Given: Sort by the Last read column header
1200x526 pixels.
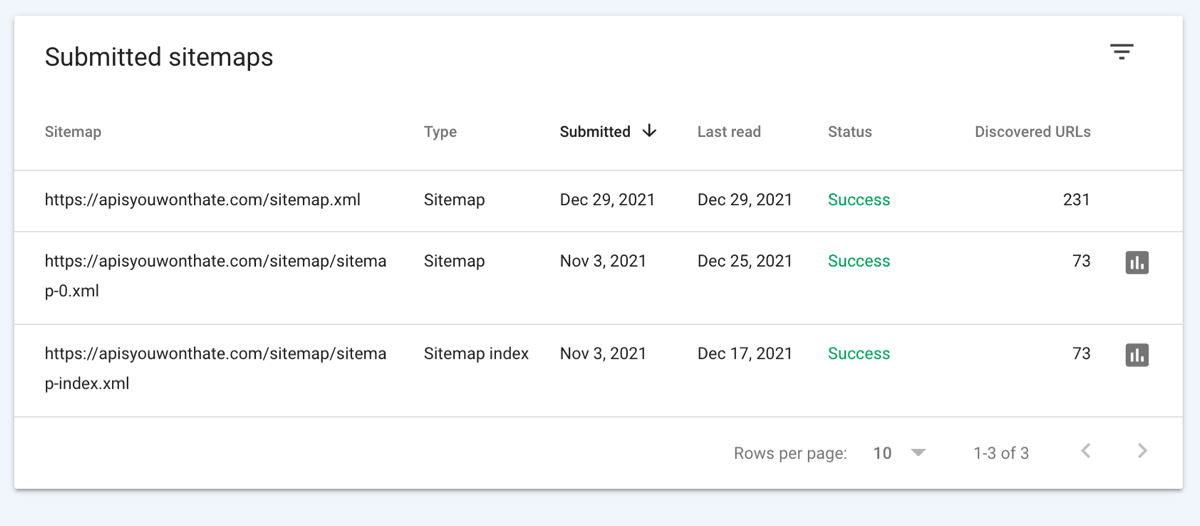Looking at the screenshot, I should (729, 132).
